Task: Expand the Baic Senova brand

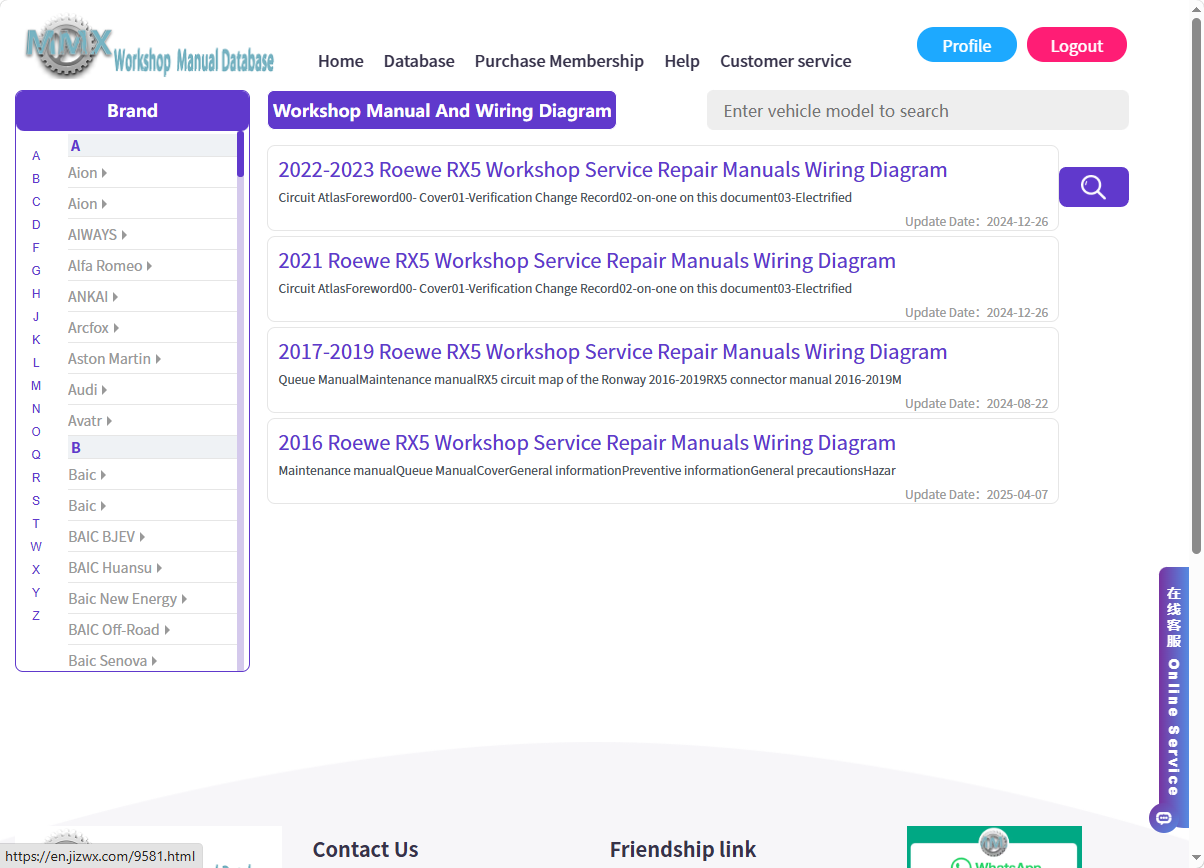Action: [112, 661]
